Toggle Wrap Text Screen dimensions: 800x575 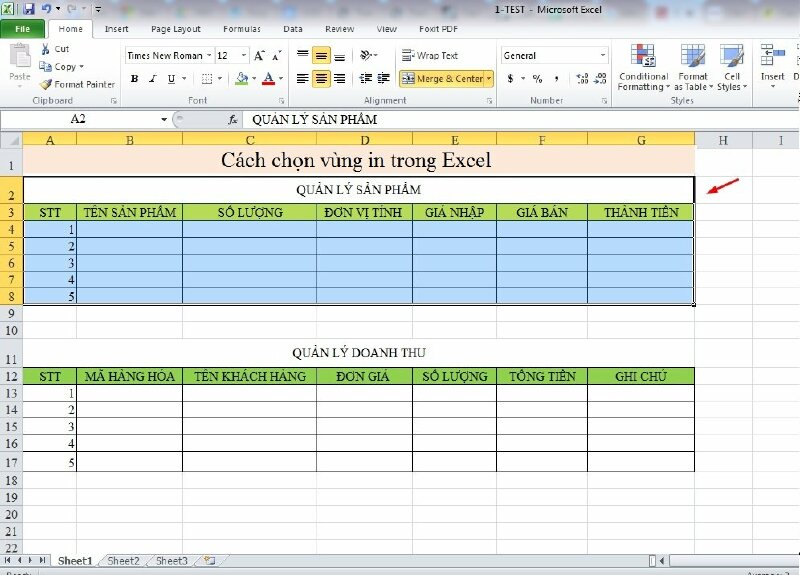tap(430, 55)
